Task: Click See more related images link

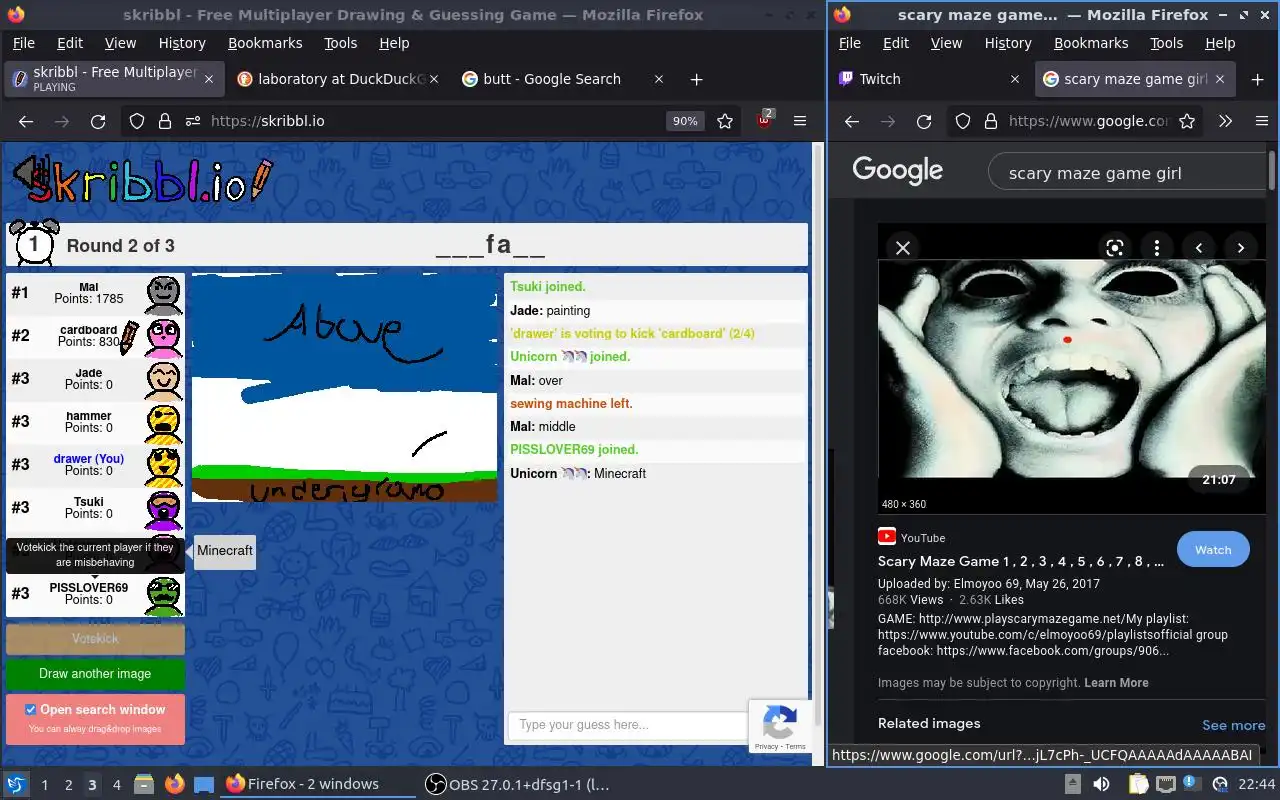Action: tap(1233, 725)
